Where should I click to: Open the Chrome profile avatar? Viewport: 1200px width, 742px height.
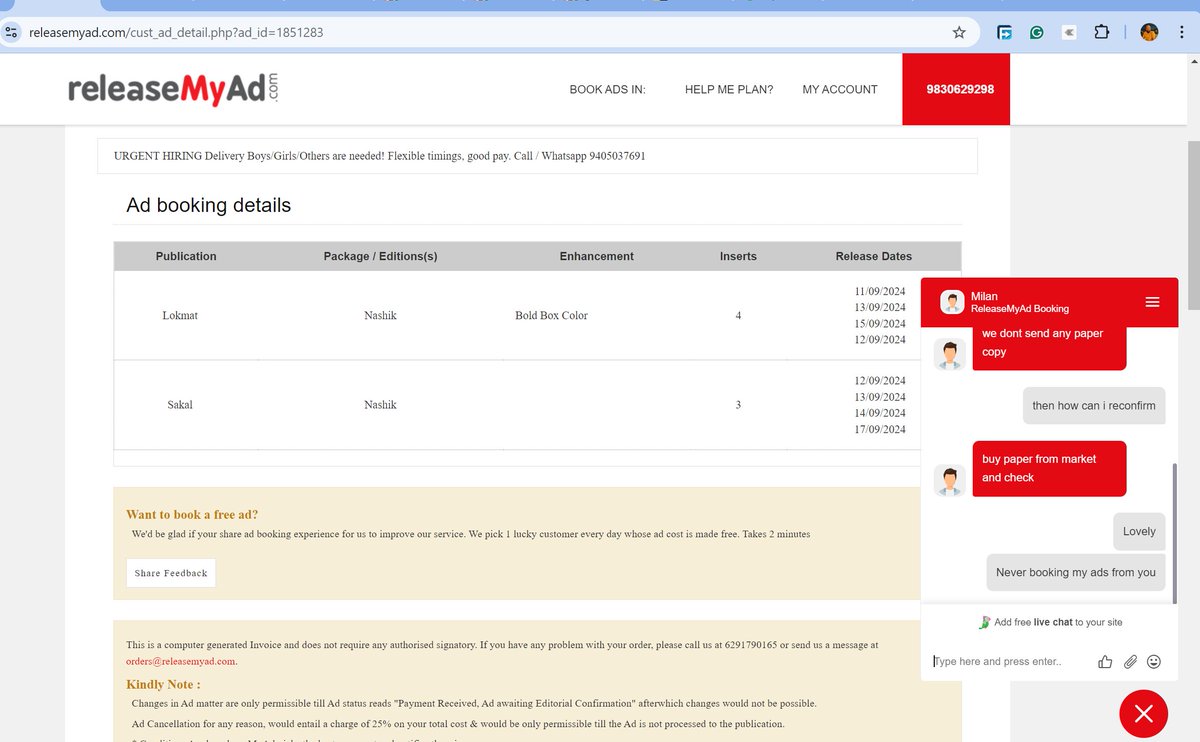point(1149,32)
